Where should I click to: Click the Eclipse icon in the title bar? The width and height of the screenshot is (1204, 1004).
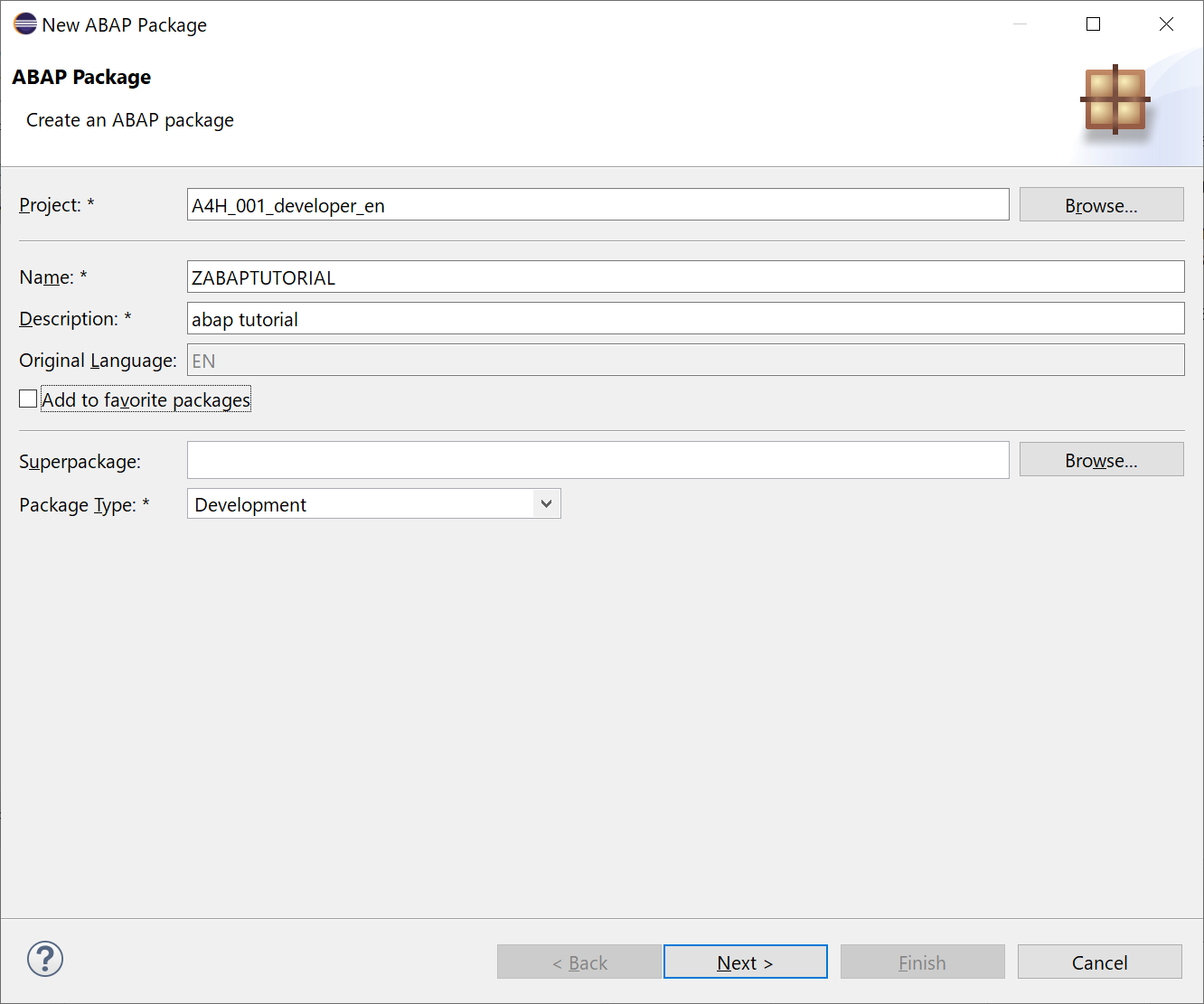point(24,24)
